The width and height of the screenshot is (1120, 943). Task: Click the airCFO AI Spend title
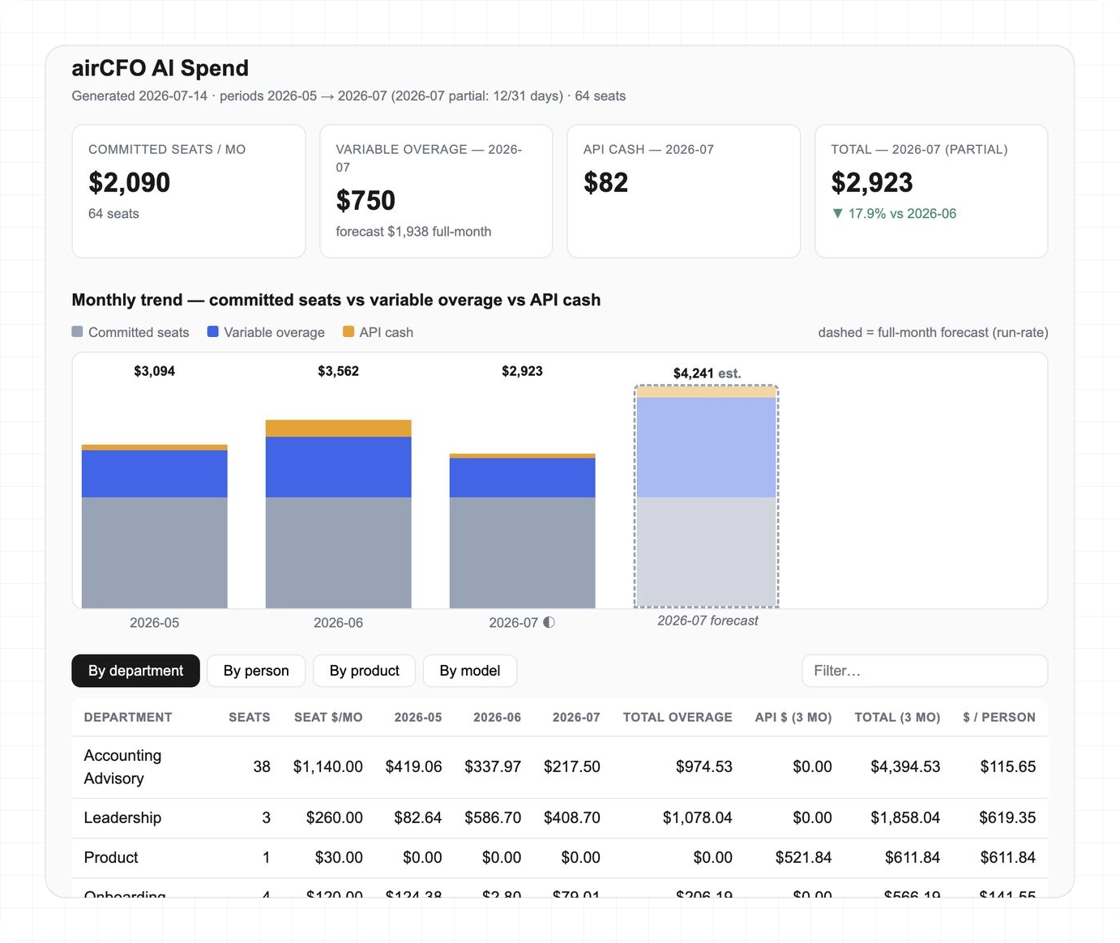160,68
